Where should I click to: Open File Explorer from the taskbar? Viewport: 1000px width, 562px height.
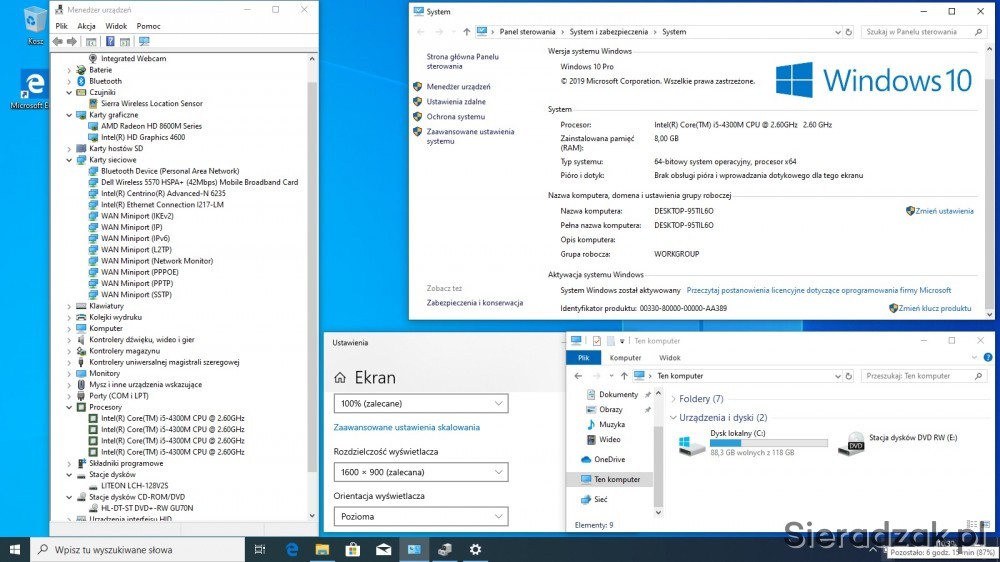coord(322,549)
